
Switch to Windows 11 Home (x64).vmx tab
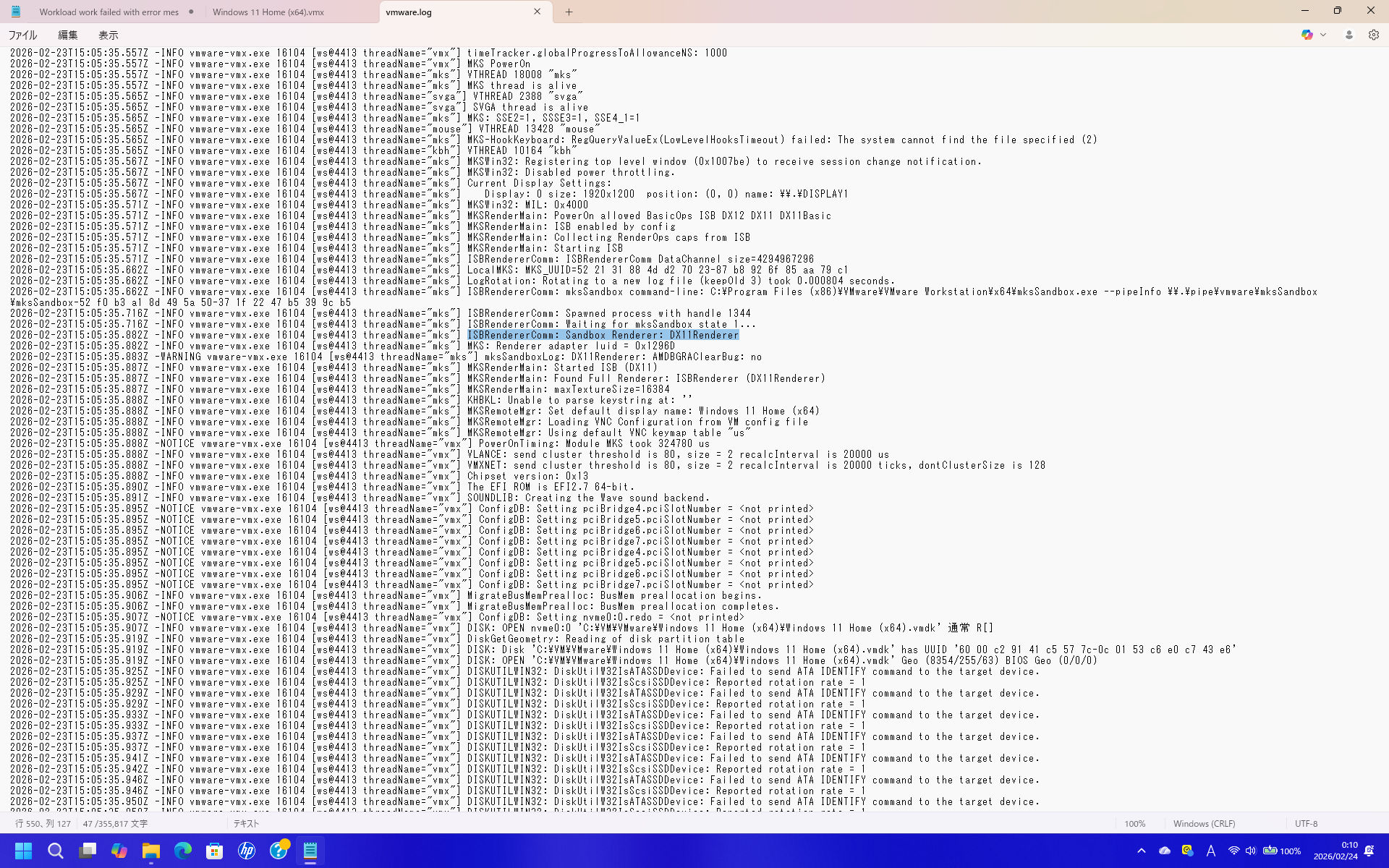pyautogui.click(x=268, y=12)
